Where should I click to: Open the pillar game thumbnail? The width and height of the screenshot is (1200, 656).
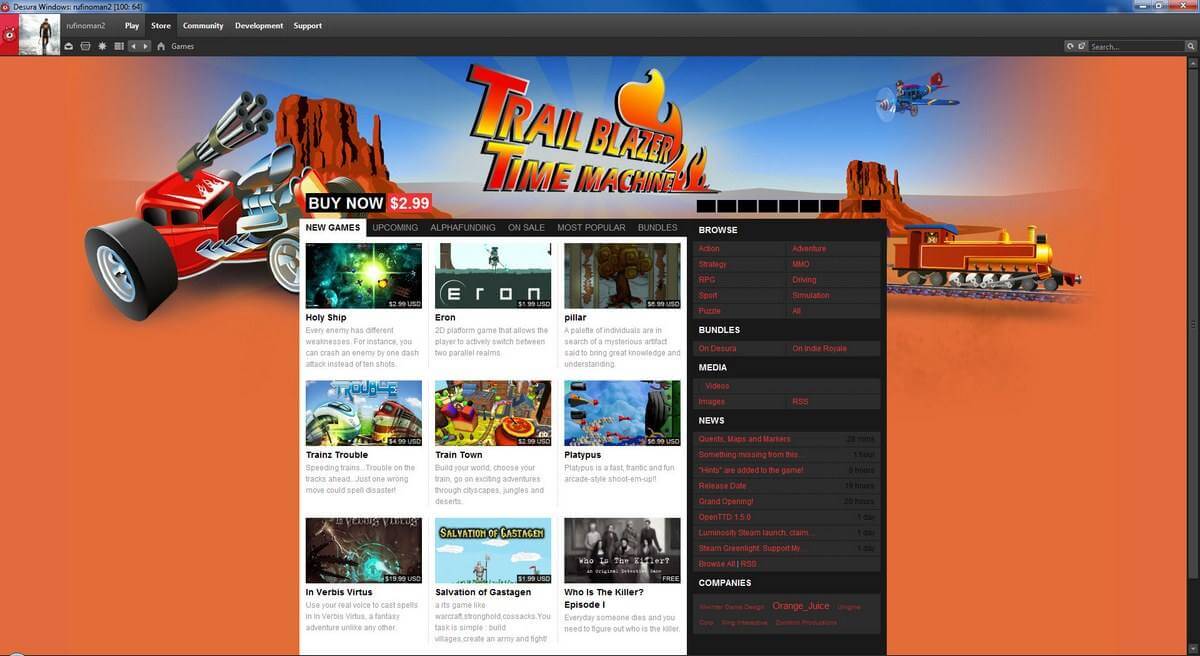tap(622, 275)
